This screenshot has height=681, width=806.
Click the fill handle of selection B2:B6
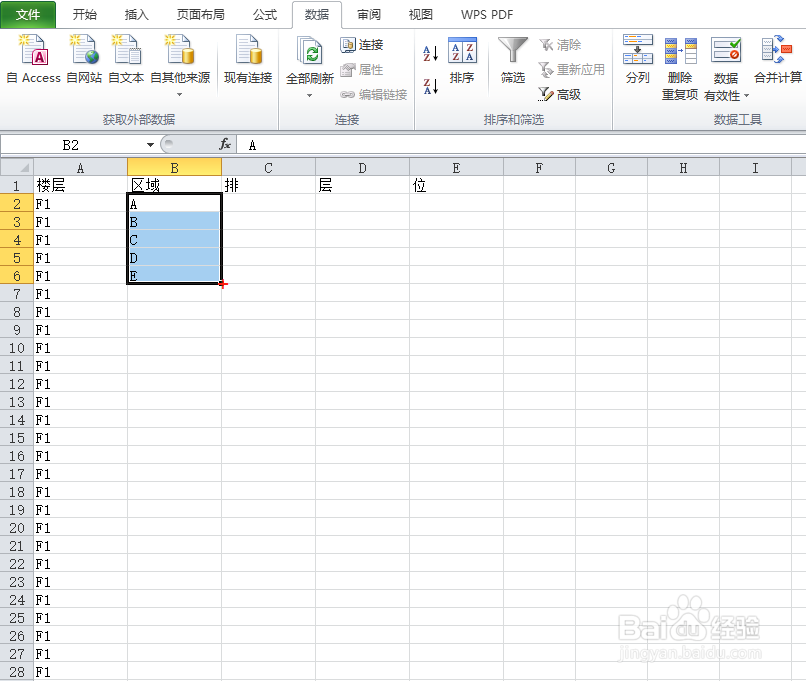point(222,283)
